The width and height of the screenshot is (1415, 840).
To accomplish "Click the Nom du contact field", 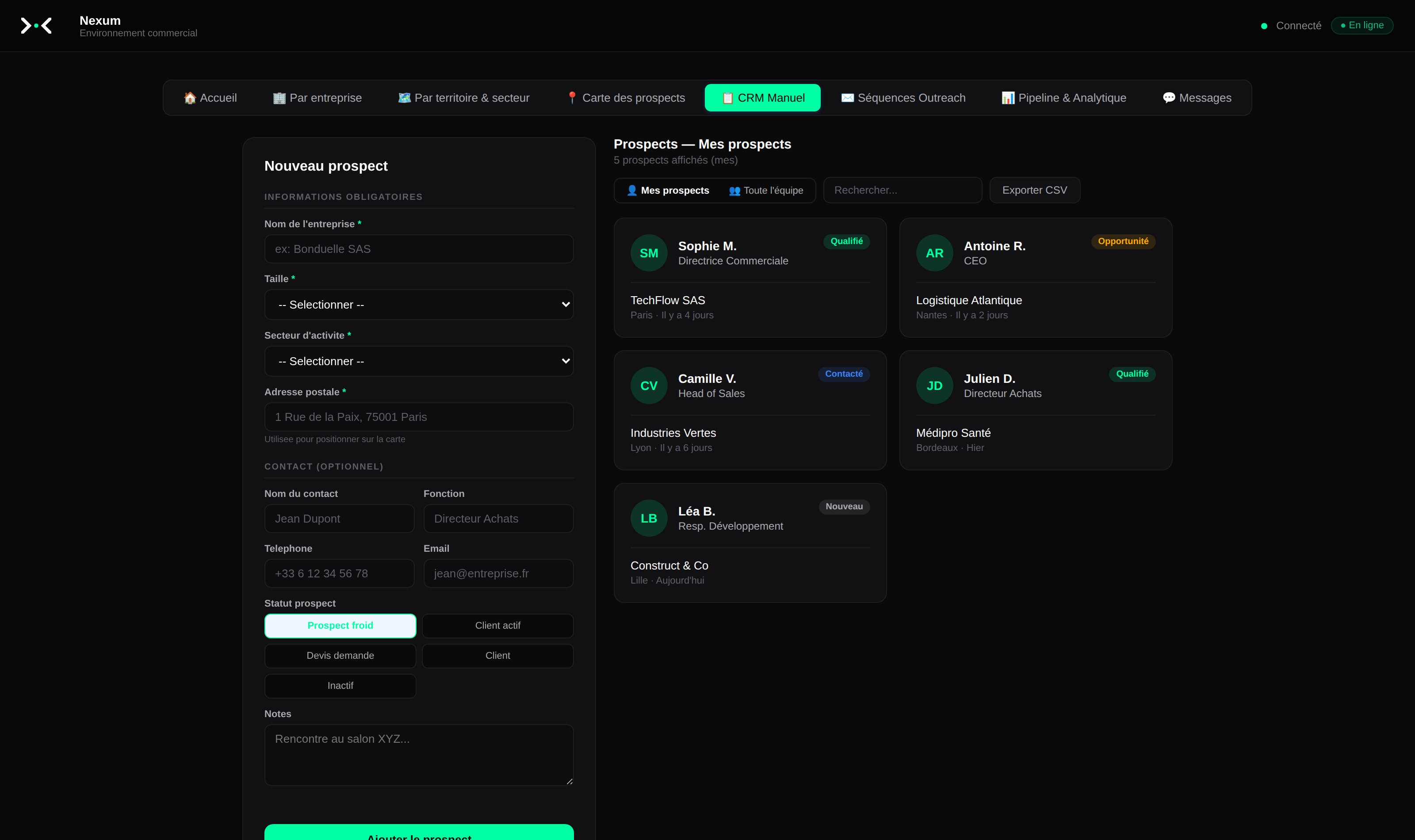I will pyautogui.click(x=339, y=519).
